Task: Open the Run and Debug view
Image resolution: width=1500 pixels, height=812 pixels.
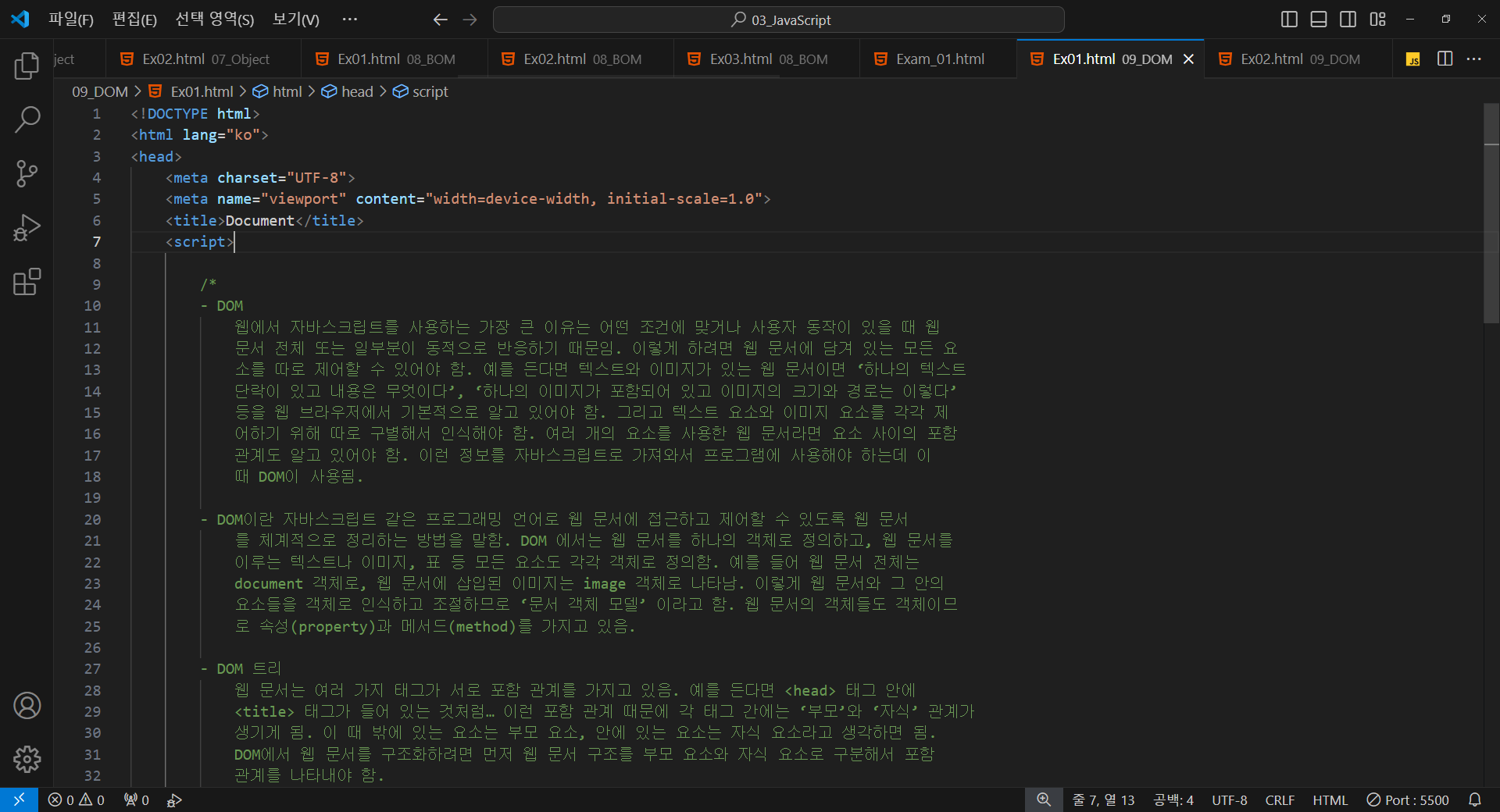Action: (x=27, y=227)
